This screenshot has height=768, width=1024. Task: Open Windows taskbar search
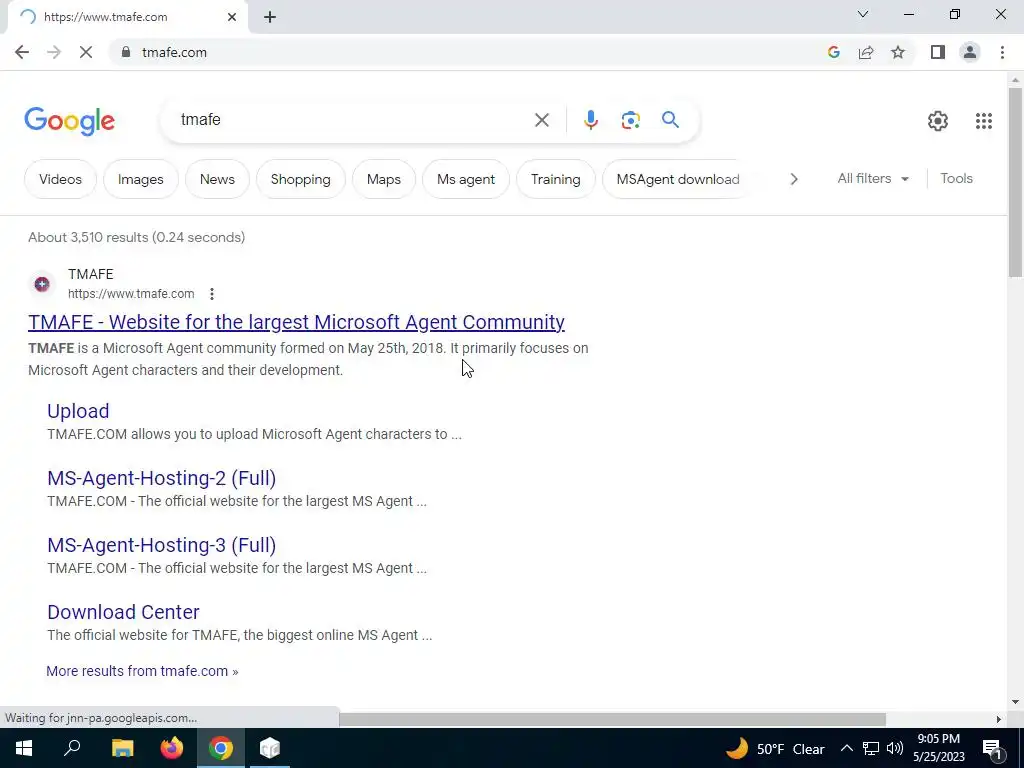tap(72, 748)
